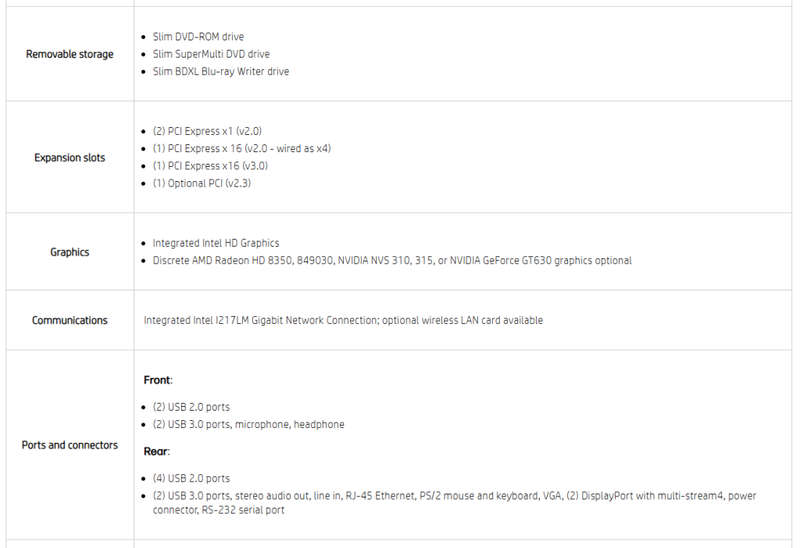Click Integrated Intel HD Graphics entry
The height and width of the screenshot is (548, 800).
pyautogui.click(x=216, y=243)
